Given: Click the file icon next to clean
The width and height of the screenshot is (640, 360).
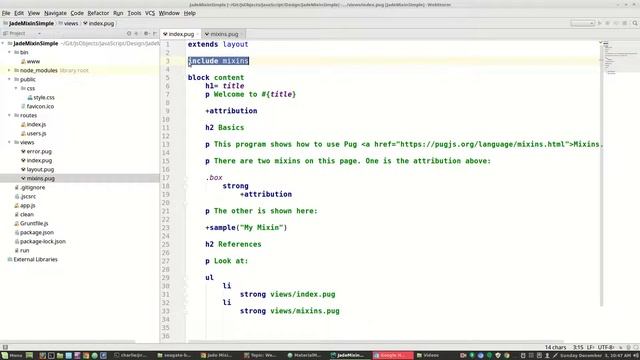Looking at the screenshot, I should [17, 214].
